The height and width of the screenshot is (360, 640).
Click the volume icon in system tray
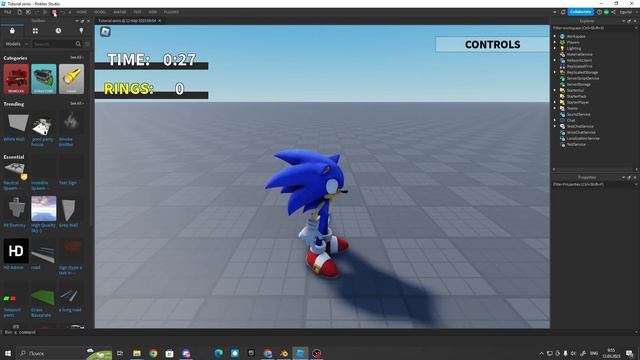coord(573,353)
